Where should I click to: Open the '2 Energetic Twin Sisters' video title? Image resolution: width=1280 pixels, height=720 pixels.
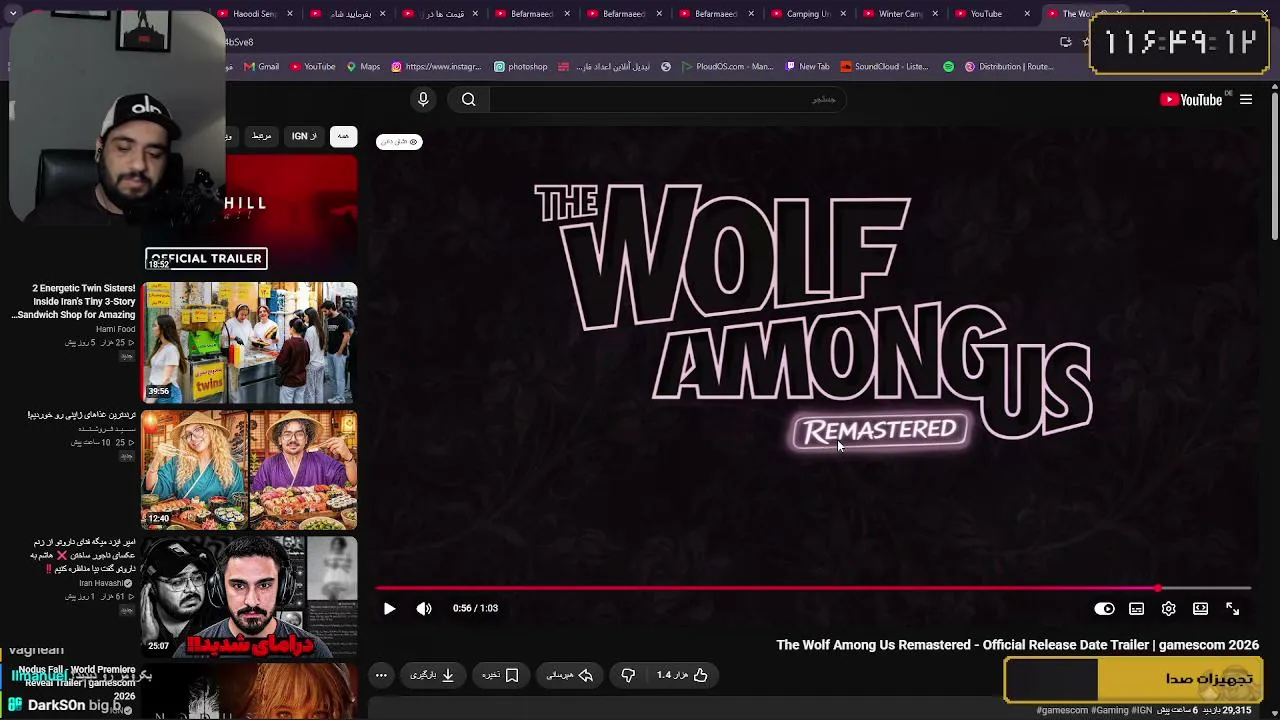click(x=74, y=301)
